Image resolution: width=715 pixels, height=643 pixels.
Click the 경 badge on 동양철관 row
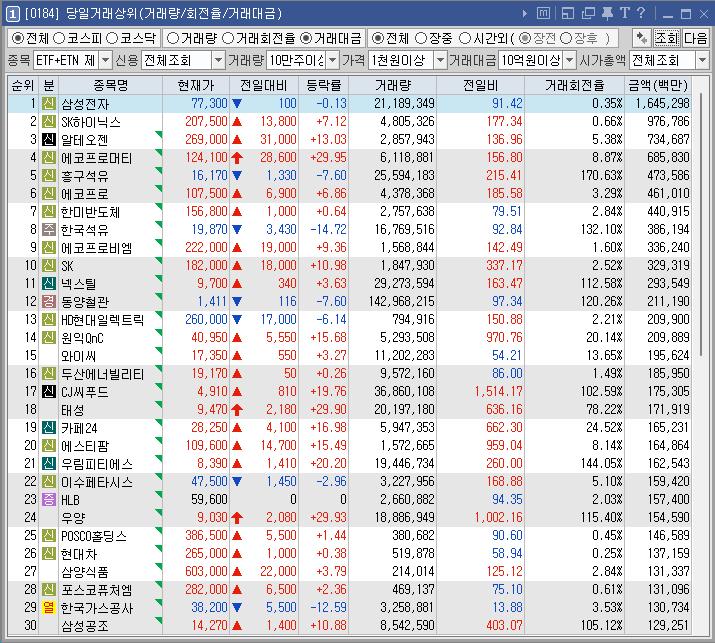[49, 301]
